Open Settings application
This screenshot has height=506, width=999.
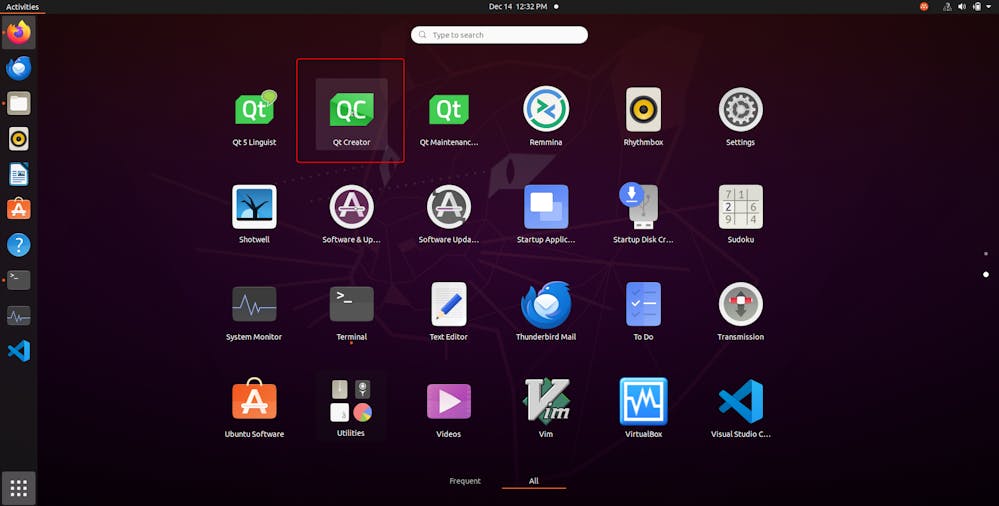(740, 118)
